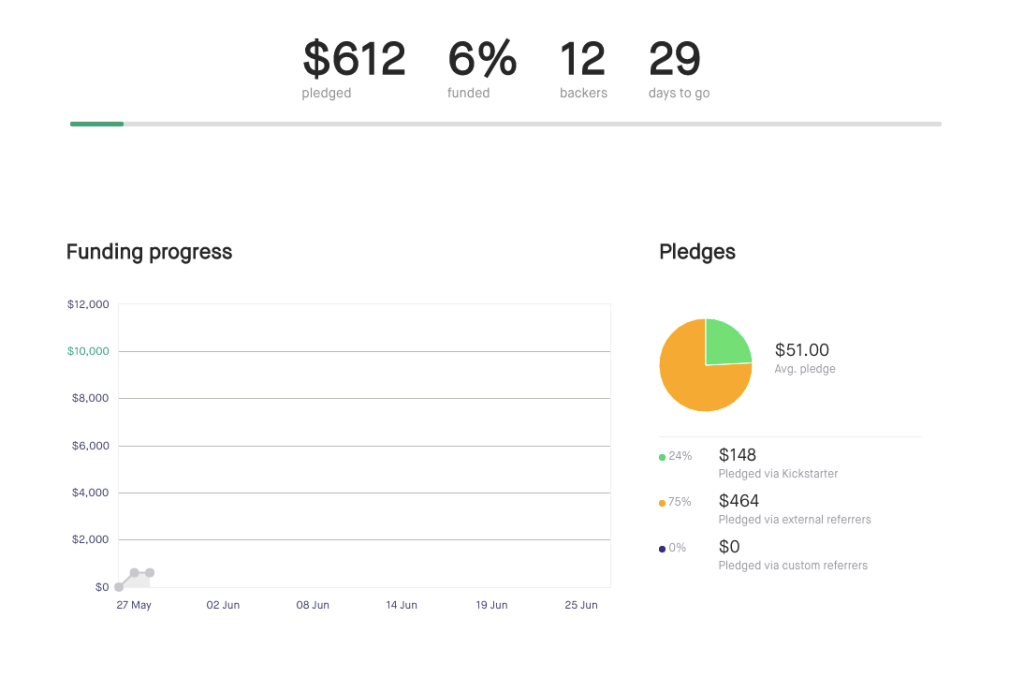This screenshot has height=677, width=1024.
Task: Click the 29 days to go figure
Action: tap(675, 59)
